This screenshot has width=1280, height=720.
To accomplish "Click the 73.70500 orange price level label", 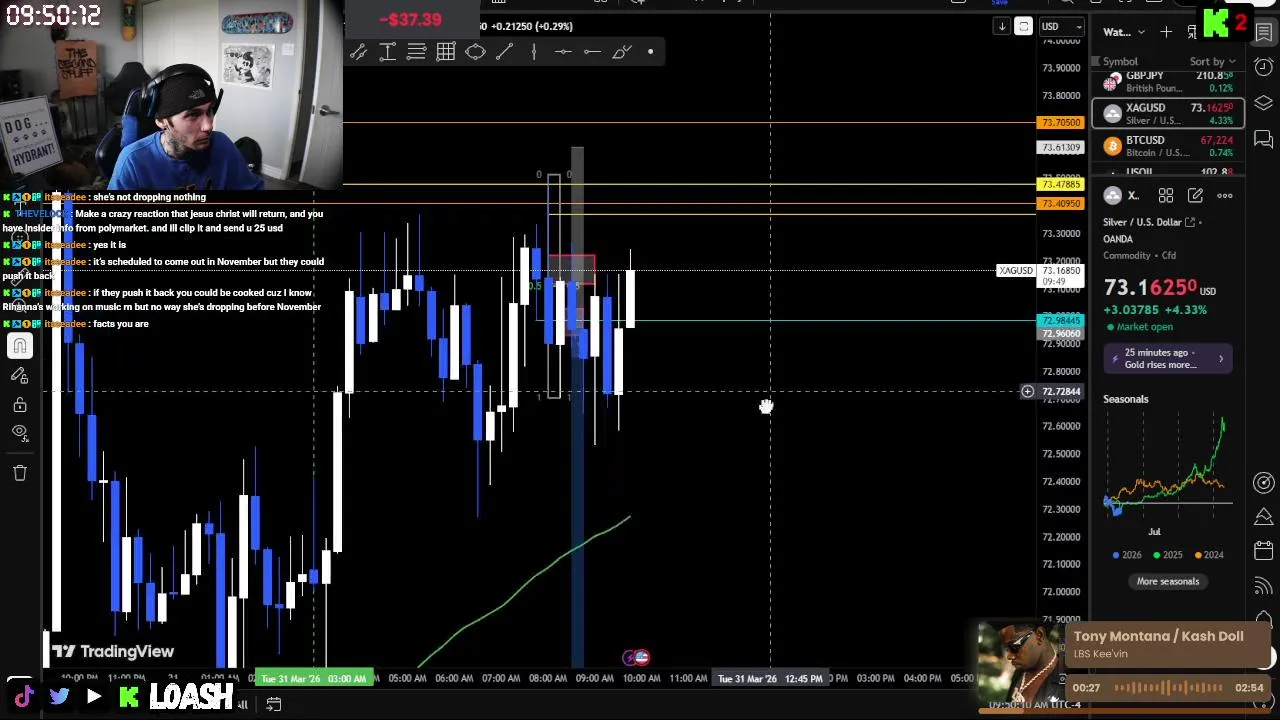I will click(x=1061, y=122).
